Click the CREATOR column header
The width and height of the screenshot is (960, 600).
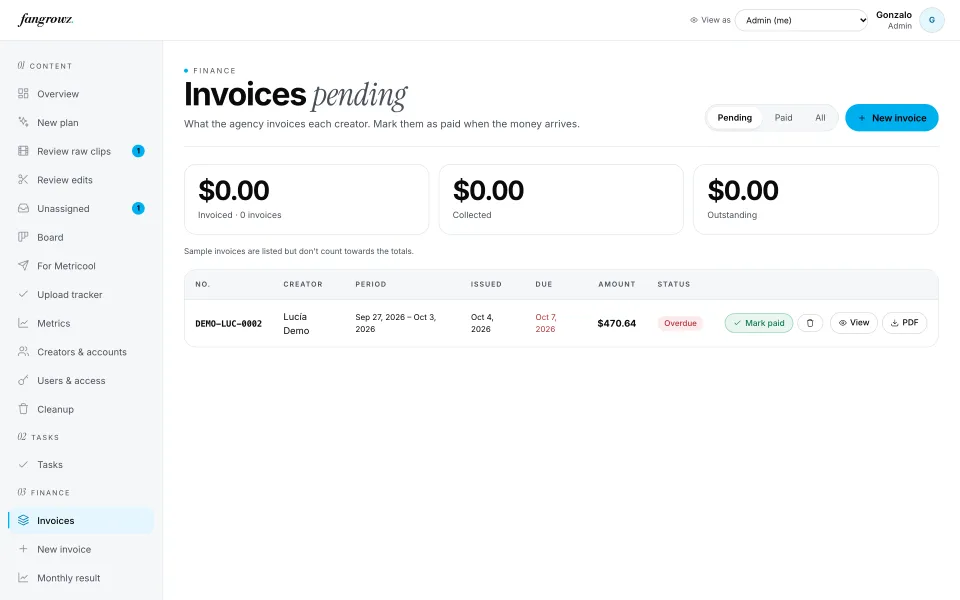click(302, 284)
